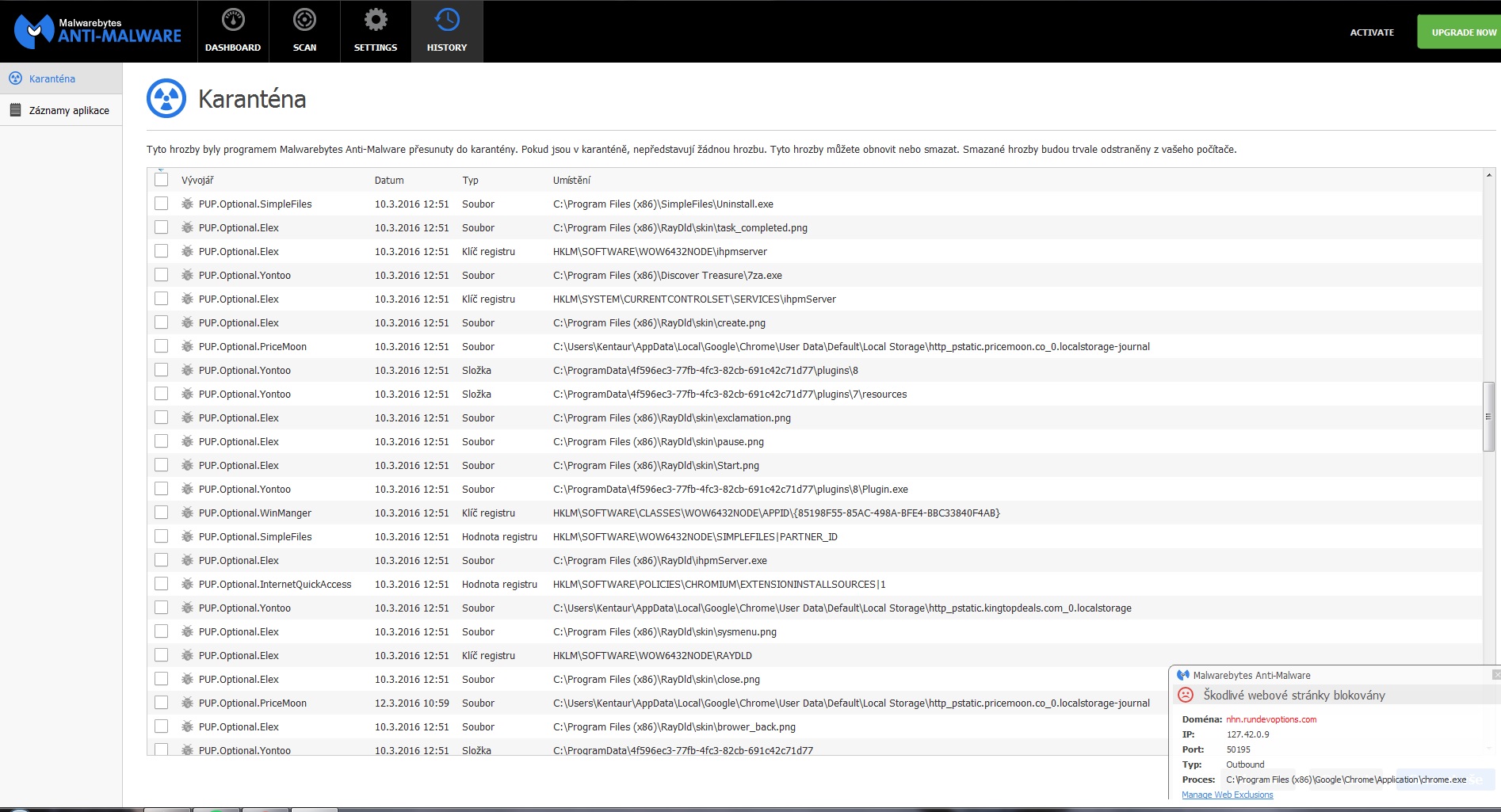Check the PriceMoon 12.3.2016 row checkbox
This screenshot has height=812, width=1501.
[x=162, y=703]
